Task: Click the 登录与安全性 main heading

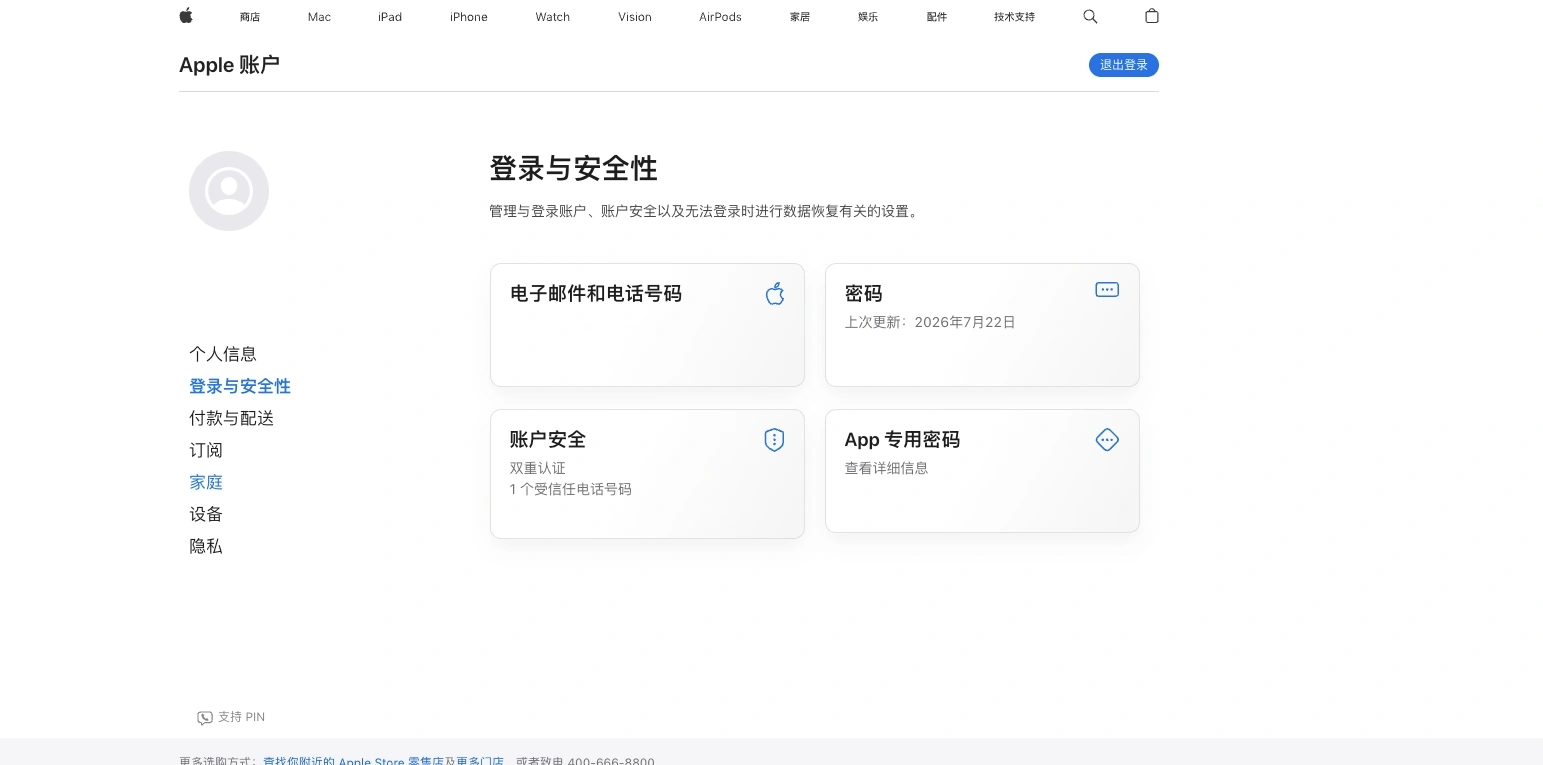Action: 574,168
